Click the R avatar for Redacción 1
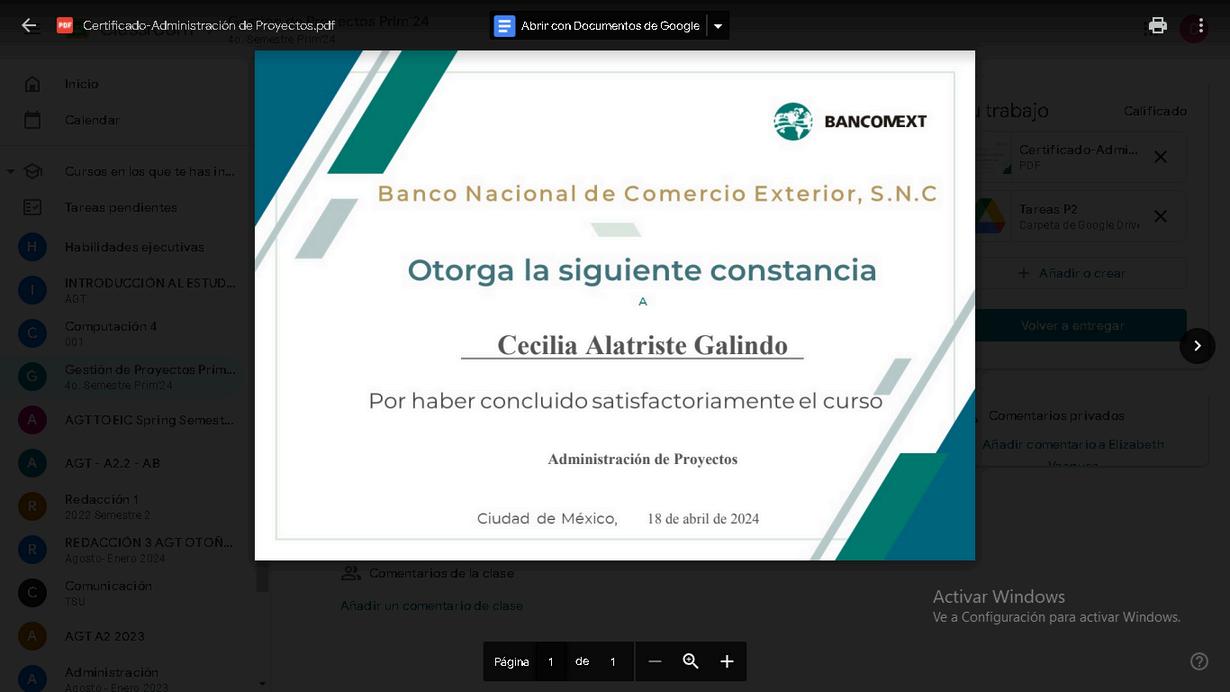 (32, 506)
